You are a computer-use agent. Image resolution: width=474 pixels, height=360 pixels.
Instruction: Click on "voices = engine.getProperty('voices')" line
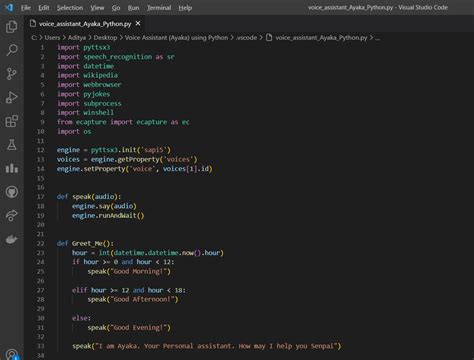pos(127,159)
